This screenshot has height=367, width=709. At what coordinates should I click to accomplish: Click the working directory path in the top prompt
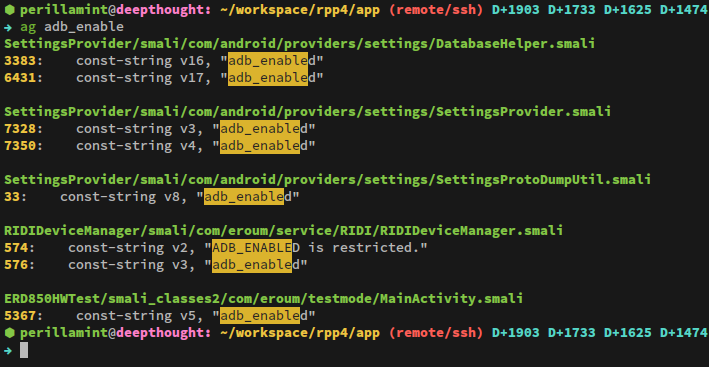coord(300,10)
